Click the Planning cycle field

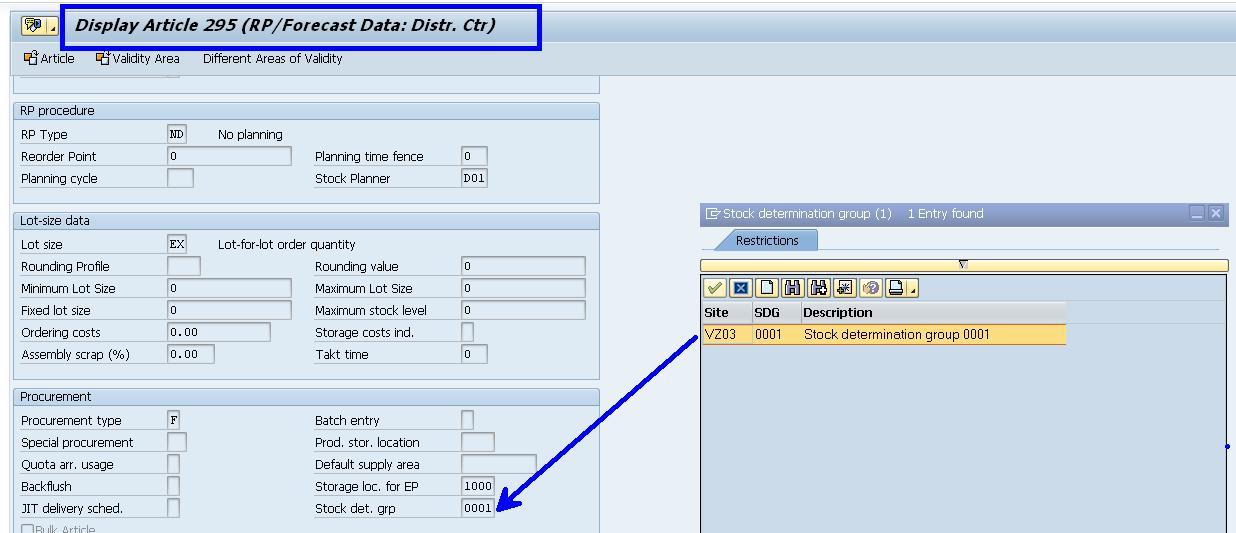tap(180, 178)
